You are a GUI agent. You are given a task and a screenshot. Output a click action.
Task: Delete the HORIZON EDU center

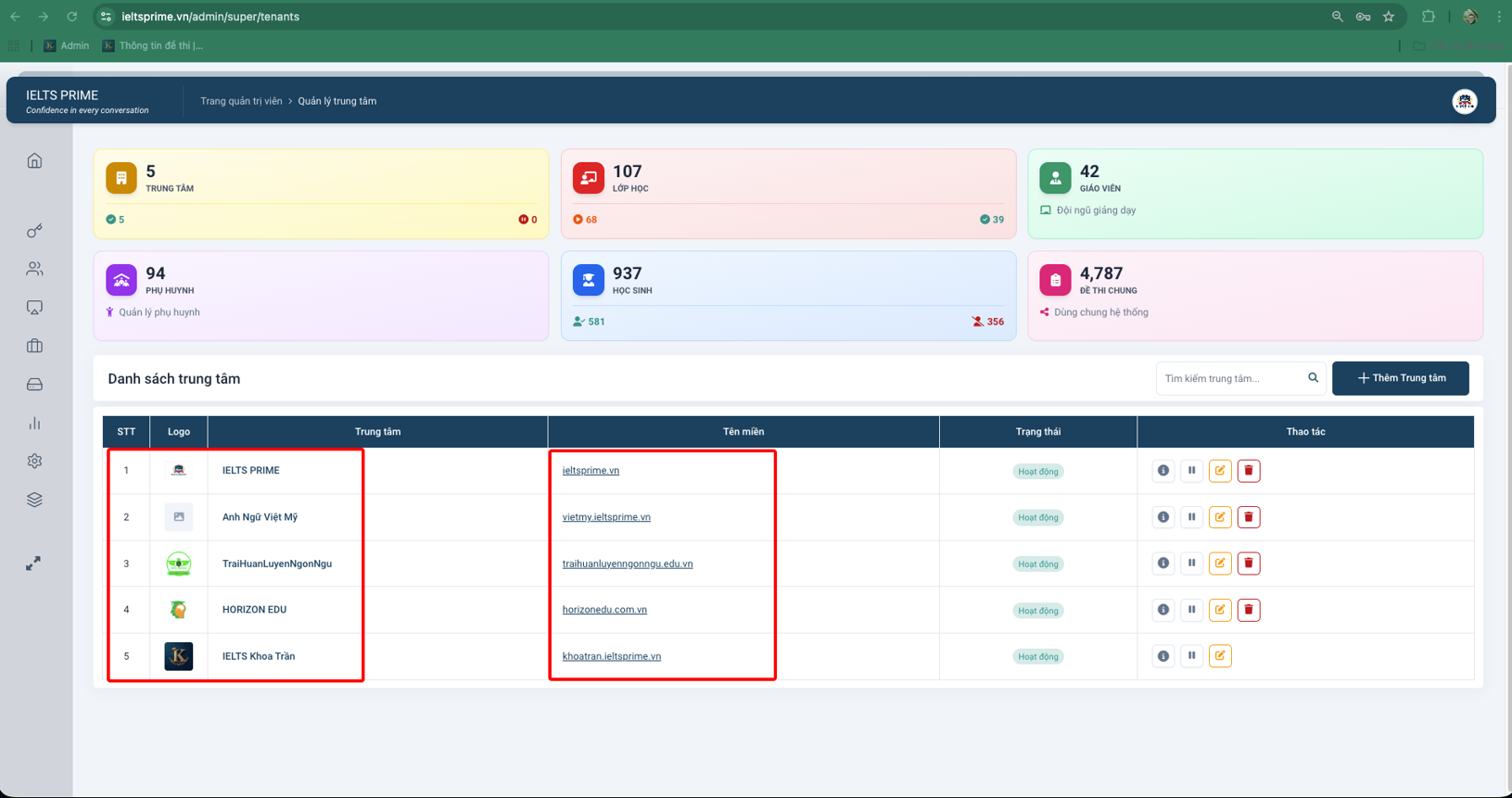tap(1248, 610)
